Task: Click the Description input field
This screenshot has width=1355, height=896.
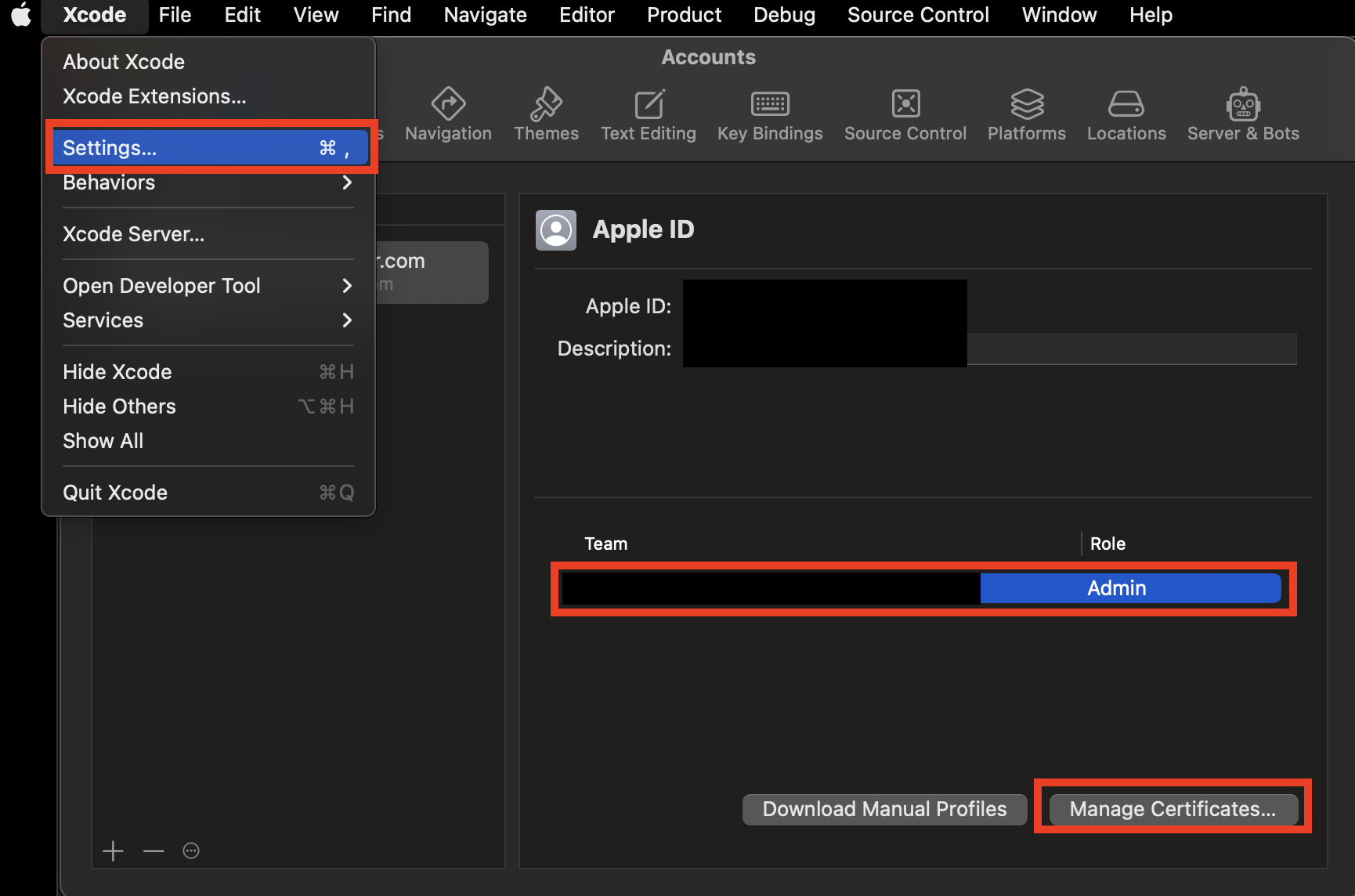Action: click(x=990, y=349)
